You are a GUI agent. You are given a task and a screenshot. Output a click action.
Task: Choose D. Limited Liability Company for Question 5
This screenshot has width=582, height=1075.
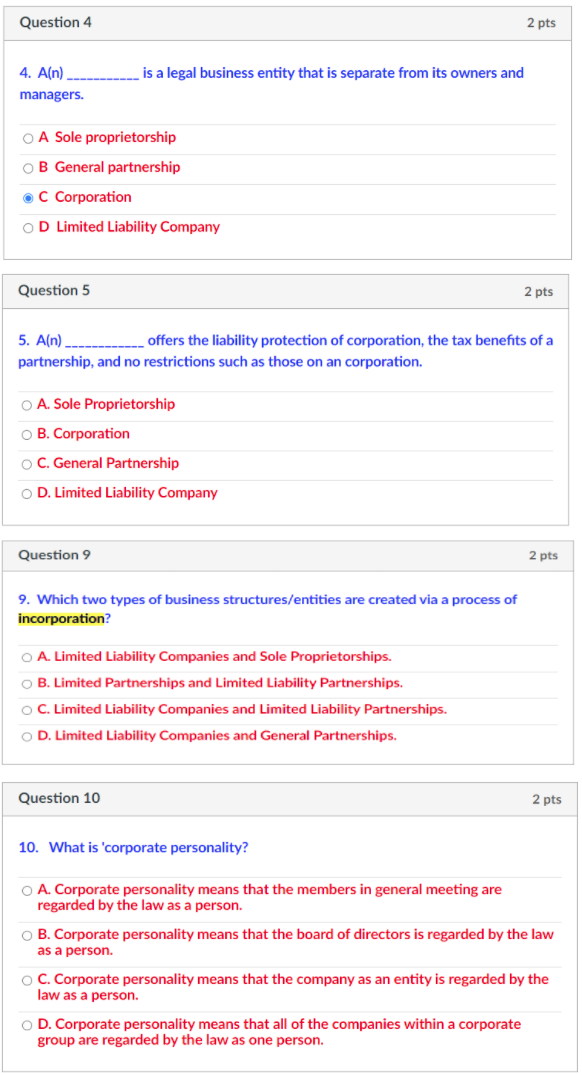point(26,493)
